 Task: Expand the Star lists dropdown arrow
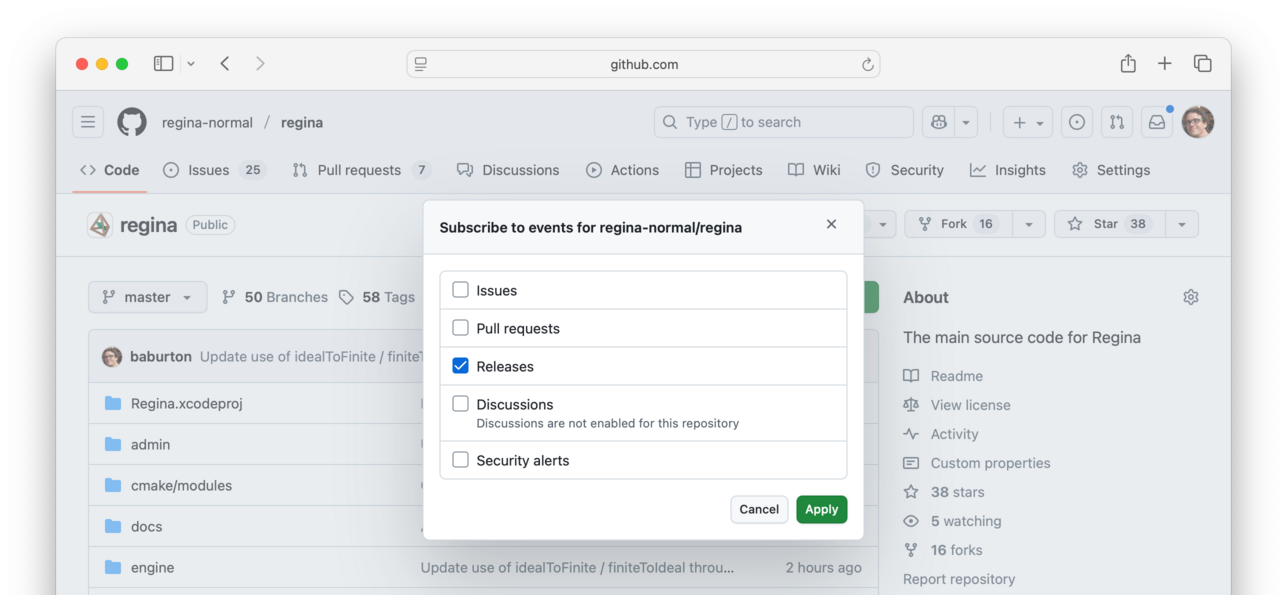(x=1182, y=224)
